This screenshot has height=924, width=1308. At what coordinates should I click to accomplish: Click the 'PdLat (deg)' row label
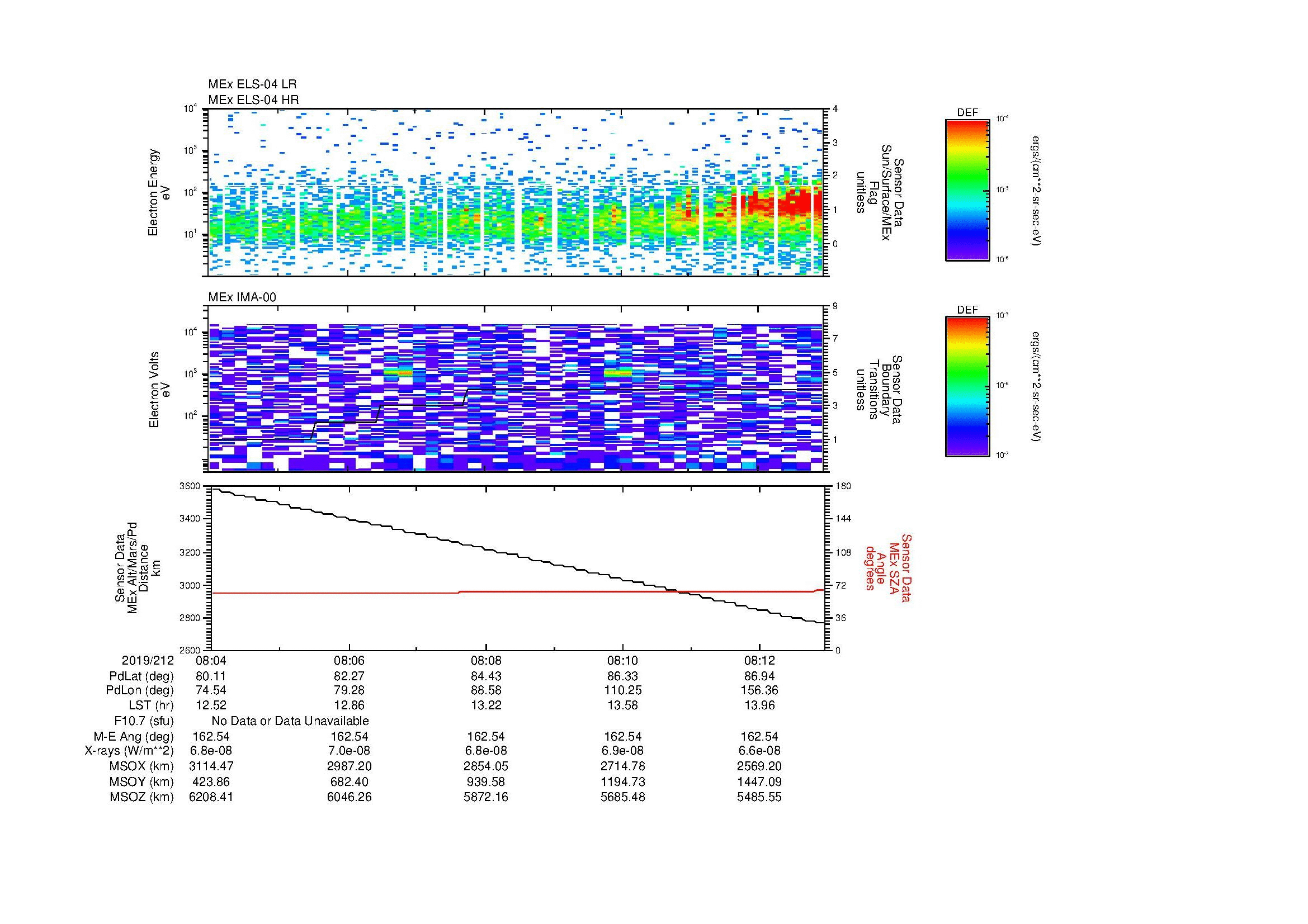point(141,676)
